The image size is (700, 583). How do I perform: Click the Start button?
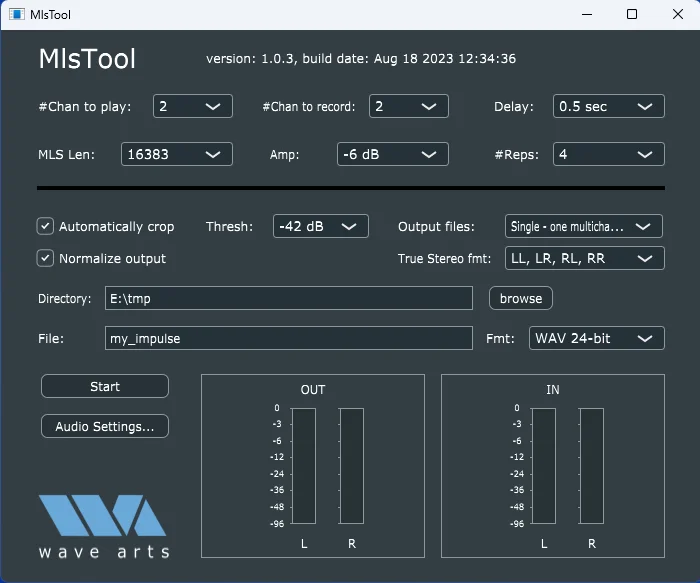coord(105,386)
